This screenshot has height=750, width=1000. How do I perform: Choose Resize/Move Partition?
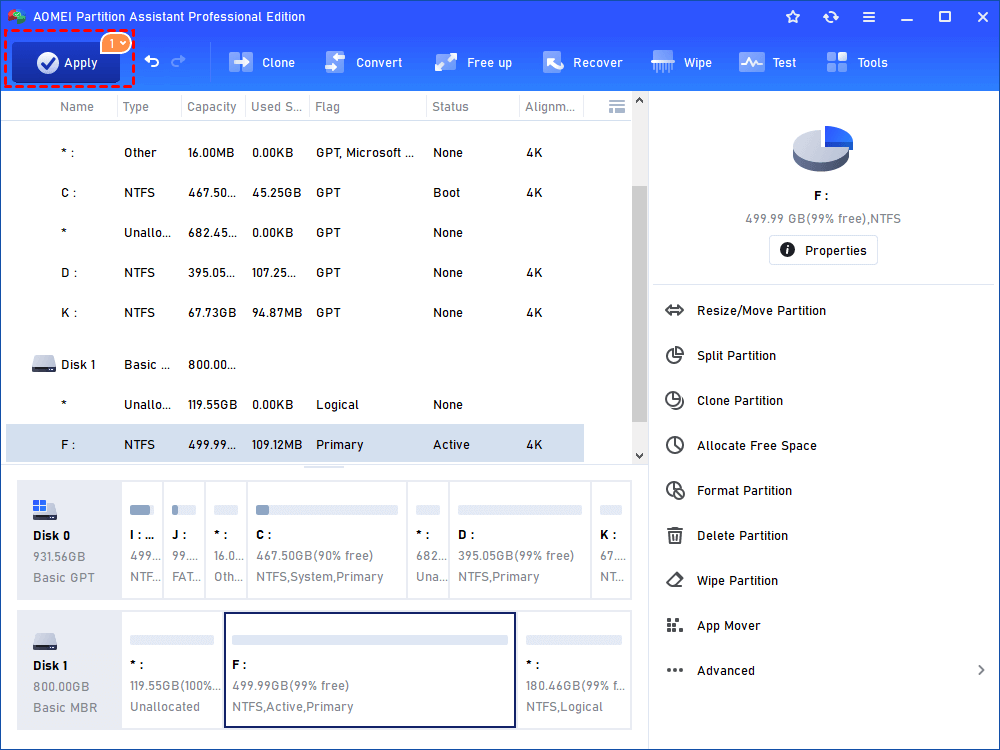pyautogui.click(x=761, y=311)
